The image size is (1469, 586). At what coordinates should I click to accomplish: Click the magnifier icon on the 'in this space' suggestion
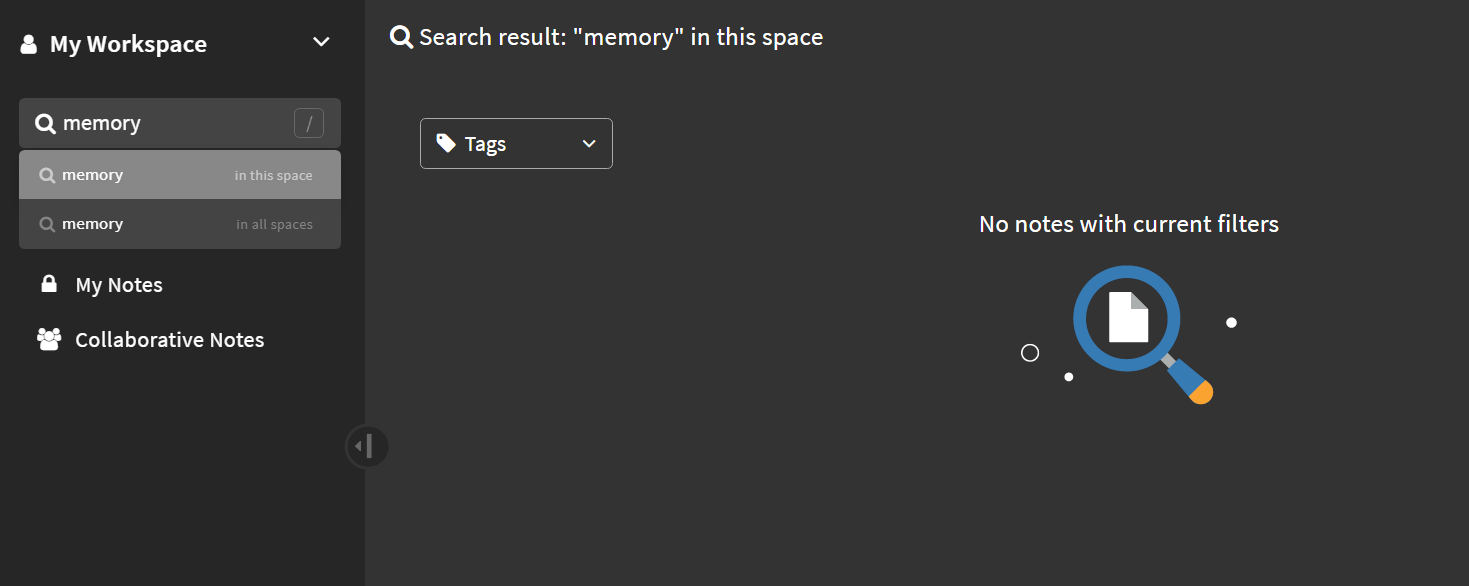pos(47,174)
